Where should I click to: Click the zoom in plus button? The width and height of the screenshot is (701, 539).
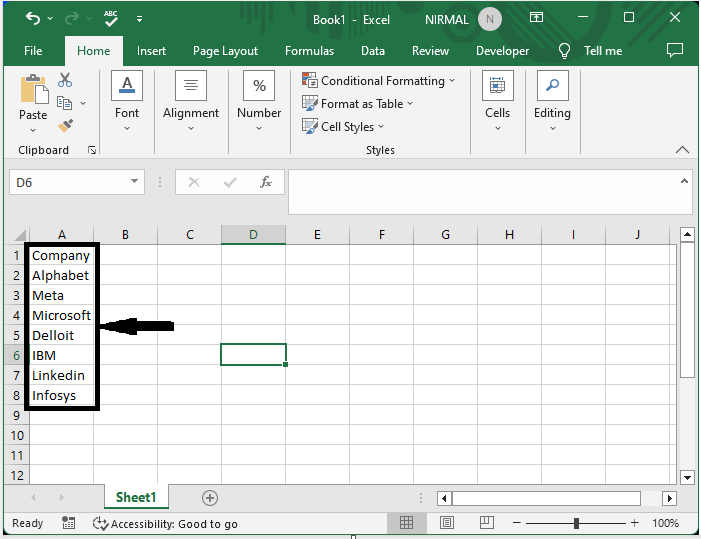[634, 522]
